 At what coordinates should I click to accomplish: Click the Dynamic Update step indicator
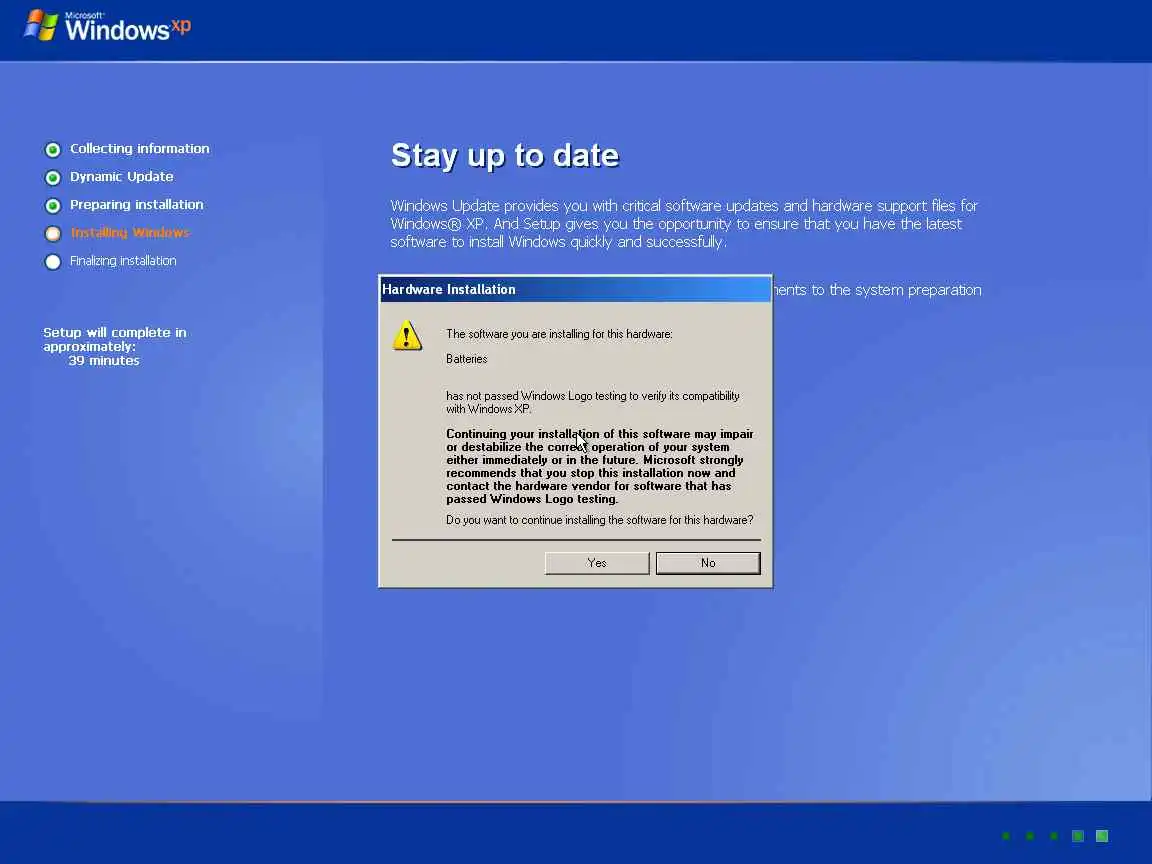click(x=53, y=178)
